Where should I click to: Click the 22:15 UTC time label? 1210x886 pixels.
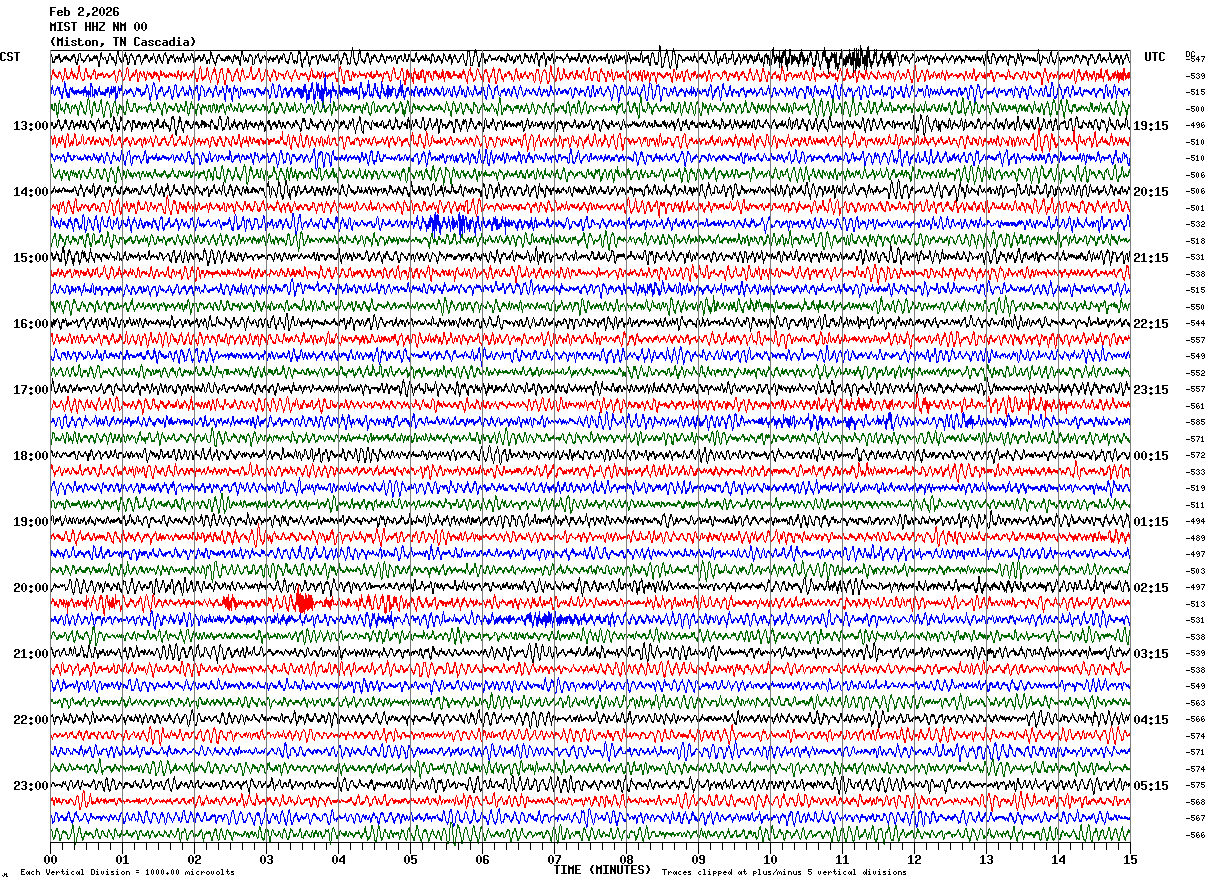tap(1151, 324)
